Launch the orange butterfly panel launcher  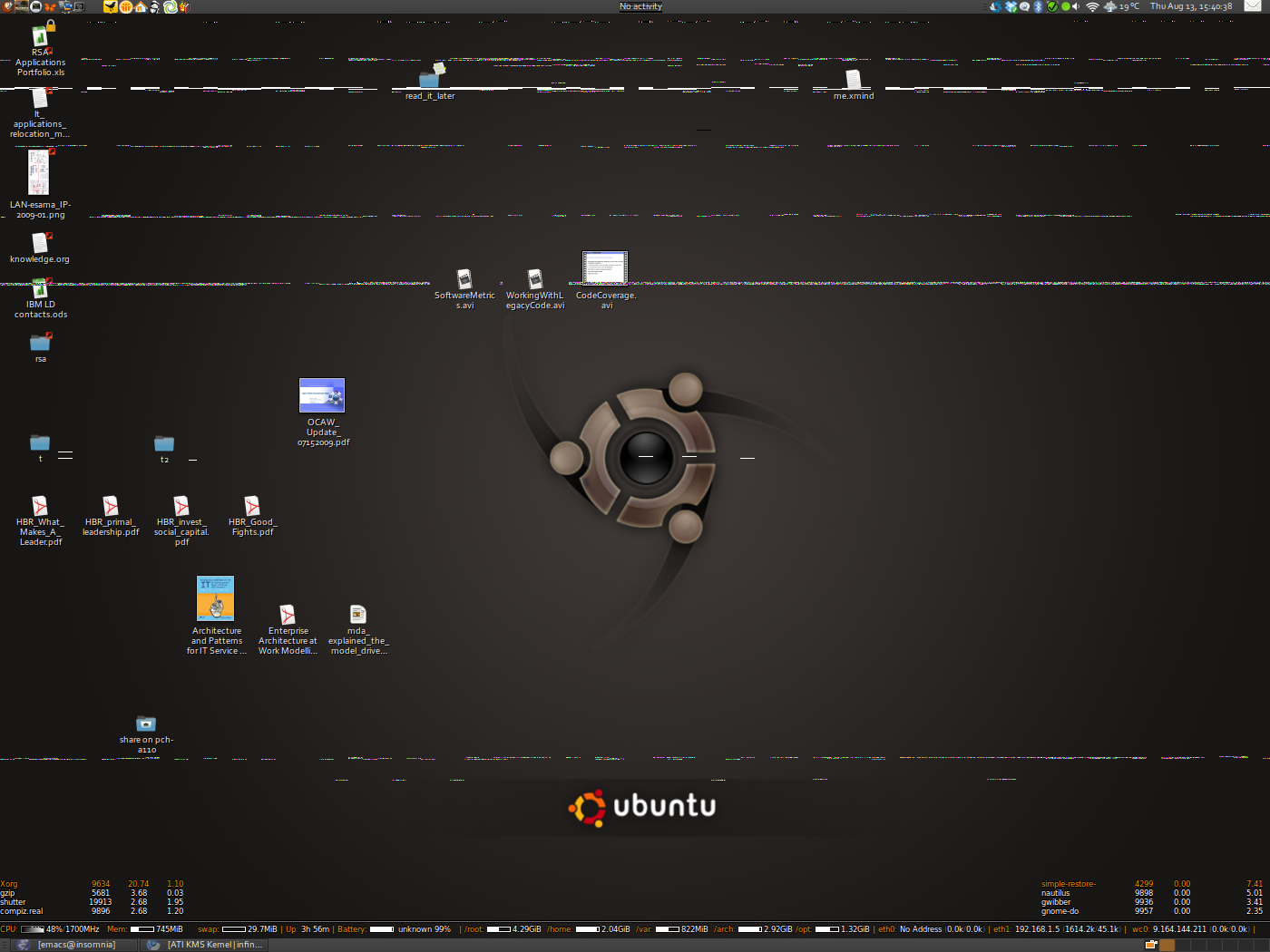(51, 6)
